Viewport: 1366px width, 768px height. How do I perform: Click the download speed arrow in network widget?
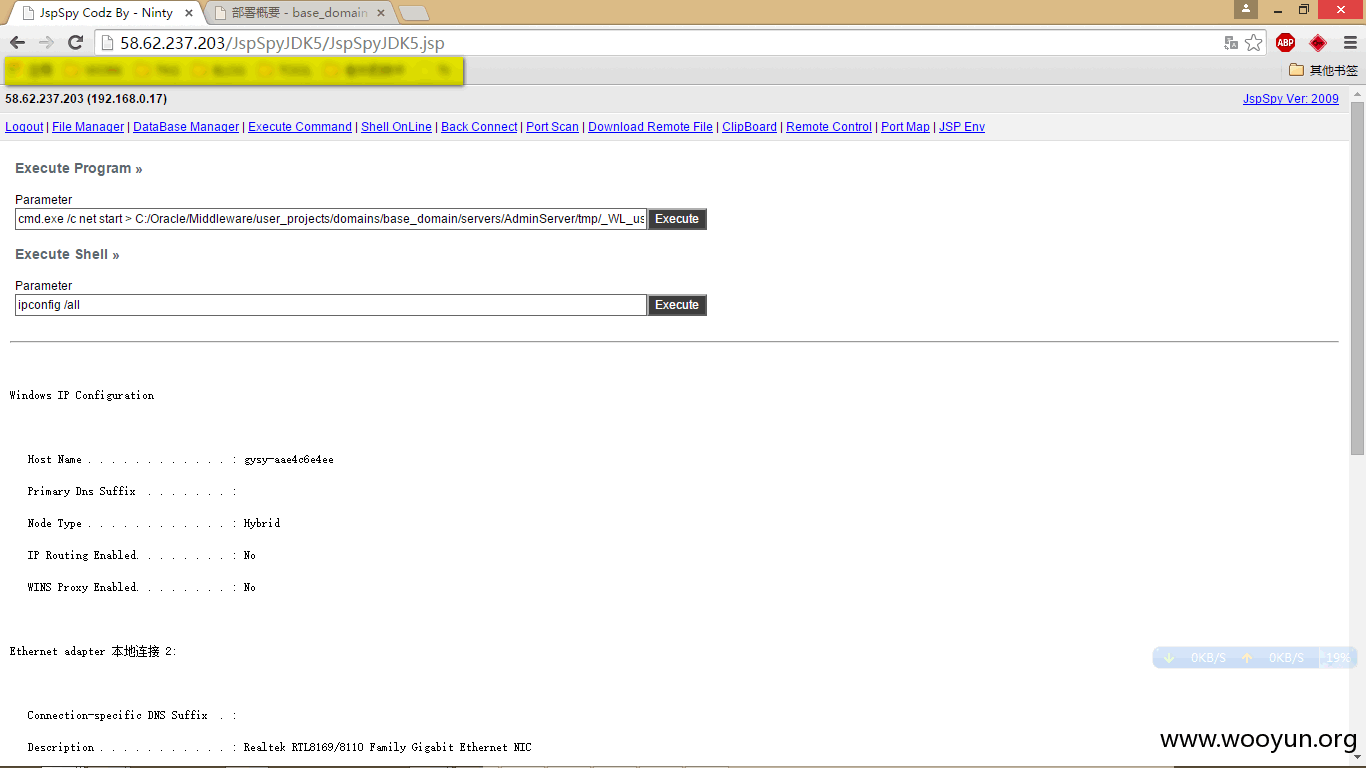tap(1169, 658)
